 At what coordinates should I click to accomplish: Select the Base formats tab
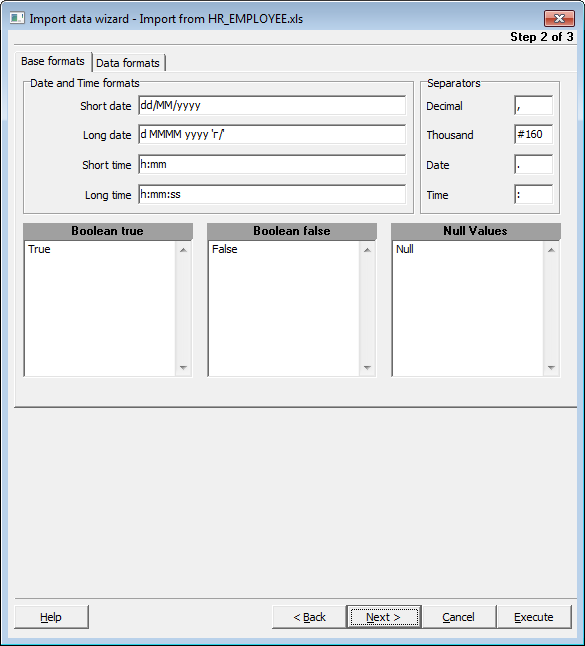pos(53,61)
